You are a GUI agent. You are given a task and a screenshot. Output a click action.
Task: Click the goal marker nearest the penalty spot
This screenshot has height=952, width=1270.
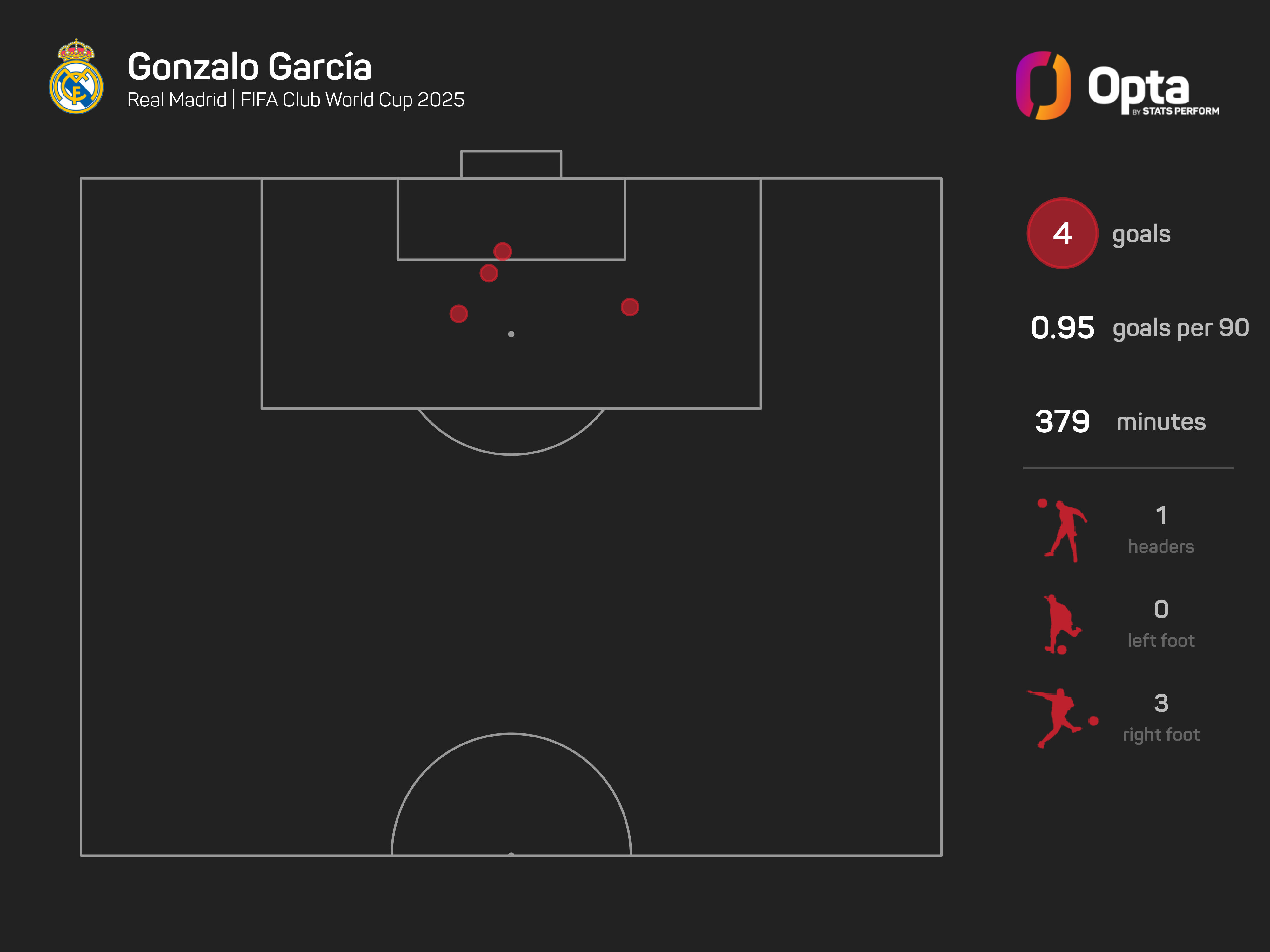459,314
